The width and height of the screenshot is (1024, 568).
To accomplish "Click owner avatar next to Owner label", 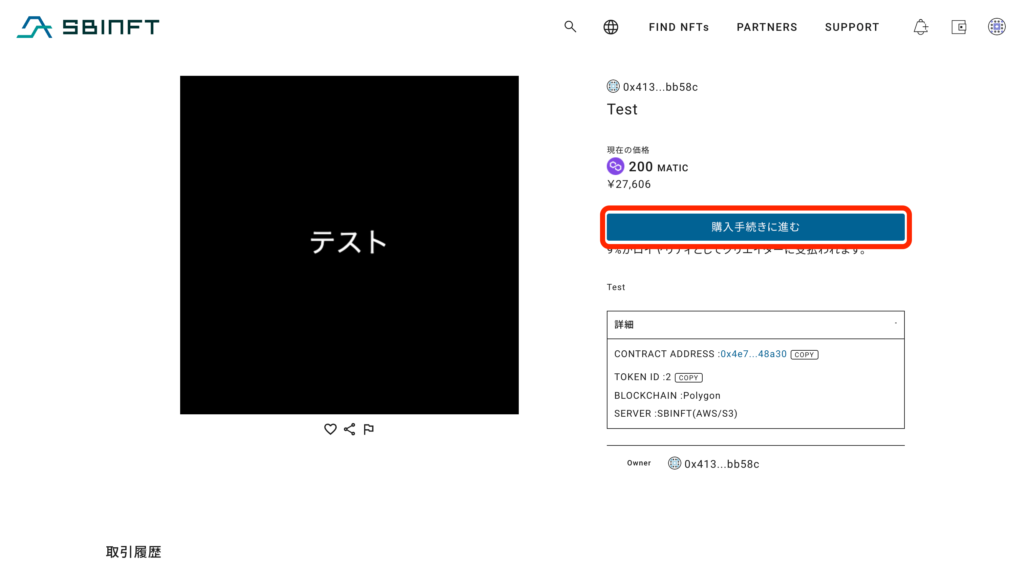I will pyautogui.click(x=675, y=464).
